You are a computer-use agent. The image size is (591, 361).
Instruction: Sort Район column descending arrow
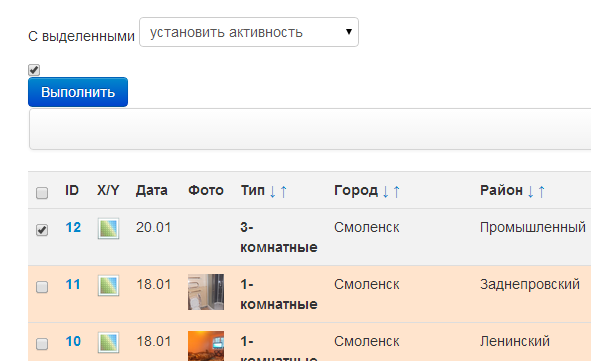click(x=530, y=191)
